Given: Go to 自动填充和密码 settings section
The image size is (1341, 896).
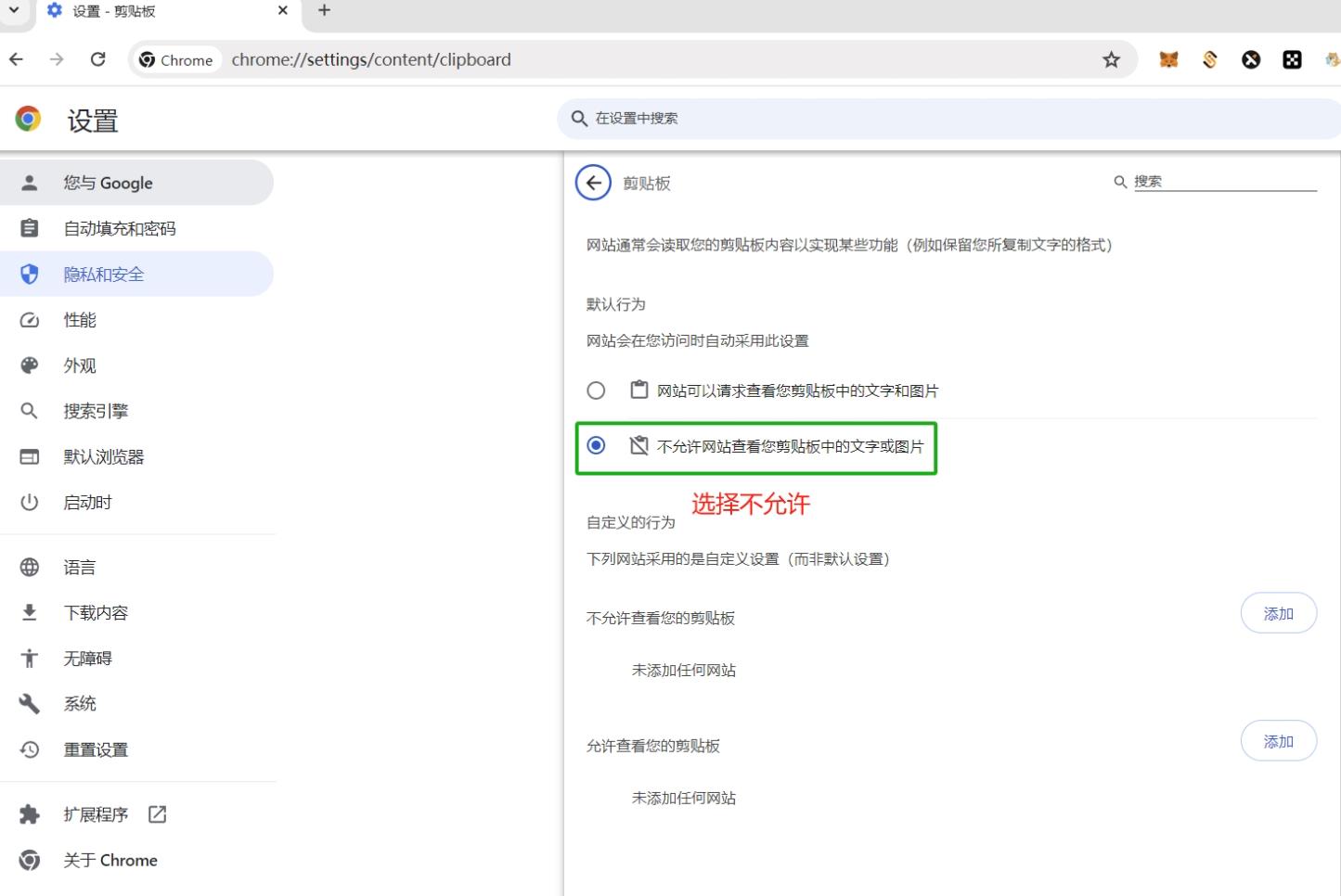Looking at the screenshot, I should pyautogui.click(x=119, y=229).
